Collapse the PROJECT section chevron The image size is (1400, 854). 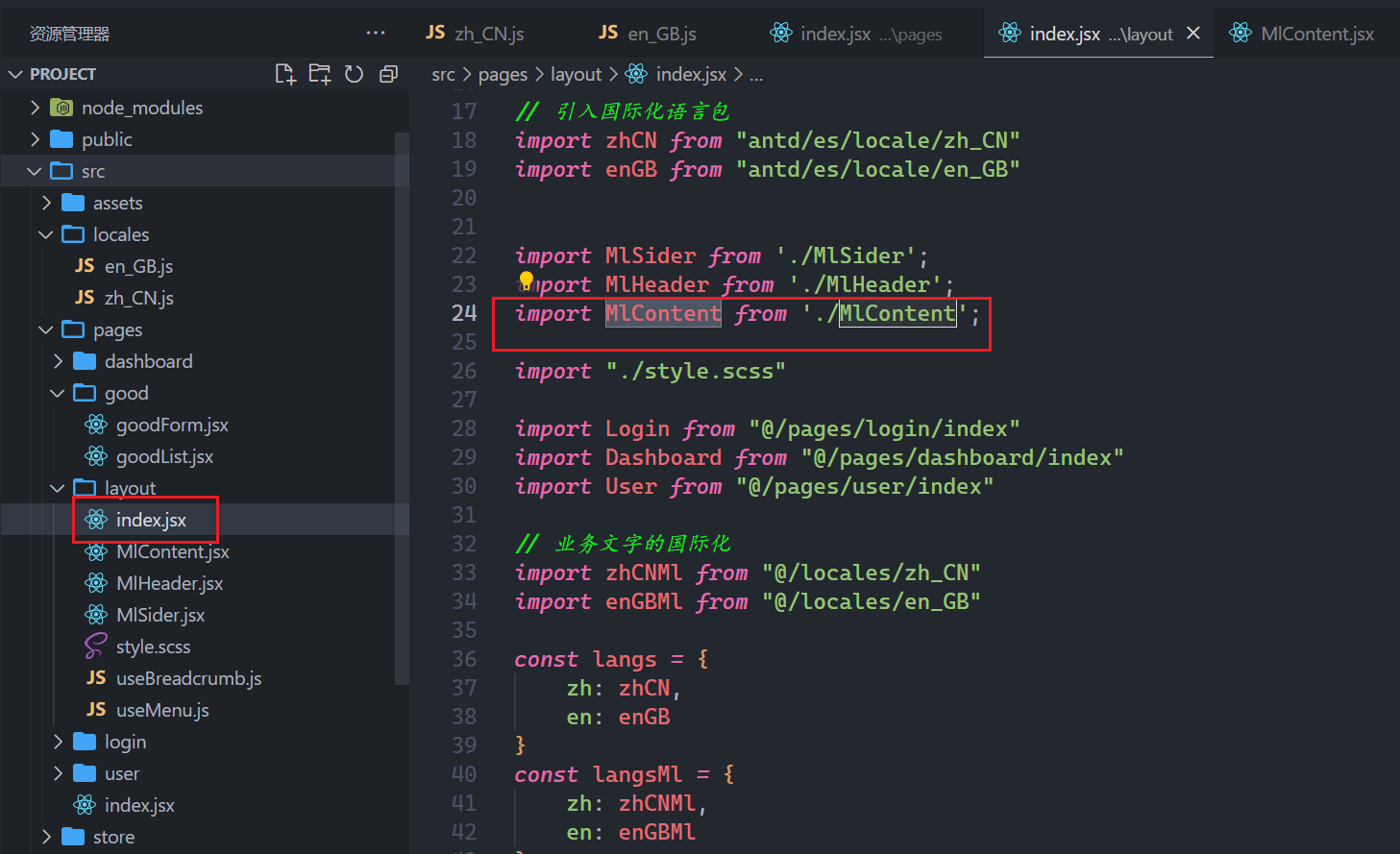(15, 74)
